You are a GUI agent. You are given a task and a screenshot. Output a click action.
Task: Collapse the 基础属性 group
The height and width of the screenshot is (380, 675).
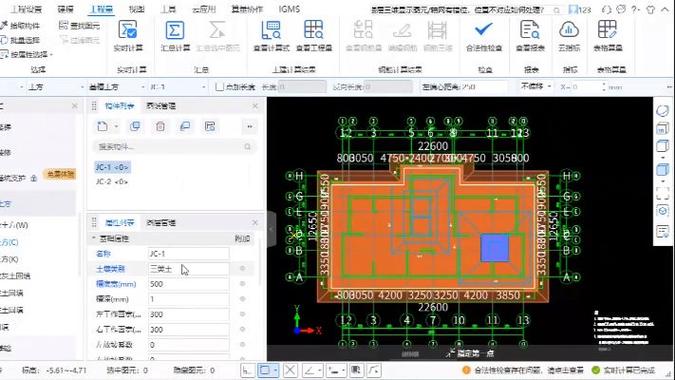[x=93, y=238]
